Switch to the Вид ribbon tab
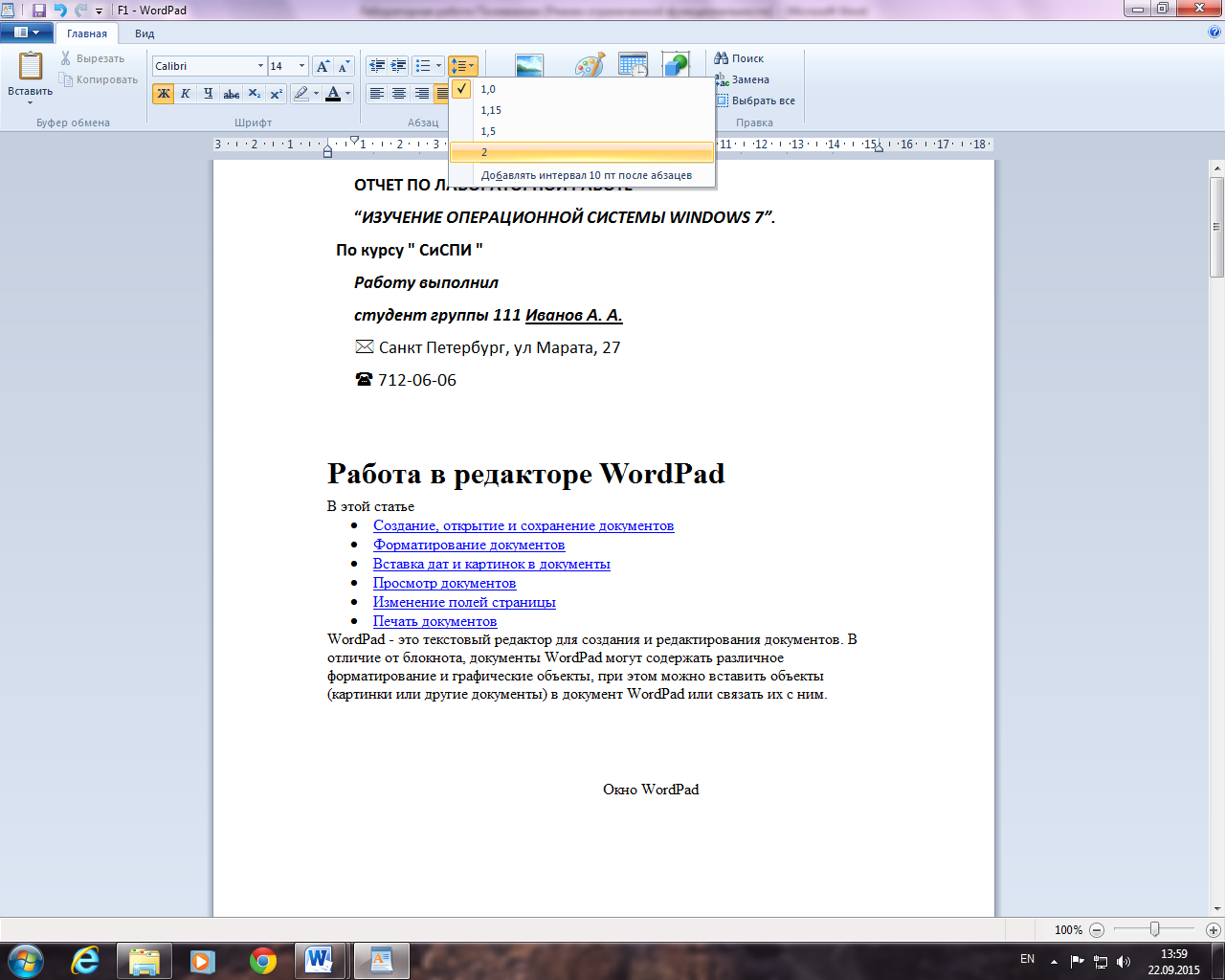The width and height of the screenshot is (1225, 980). pyautogui.click(x=145, y=33)
